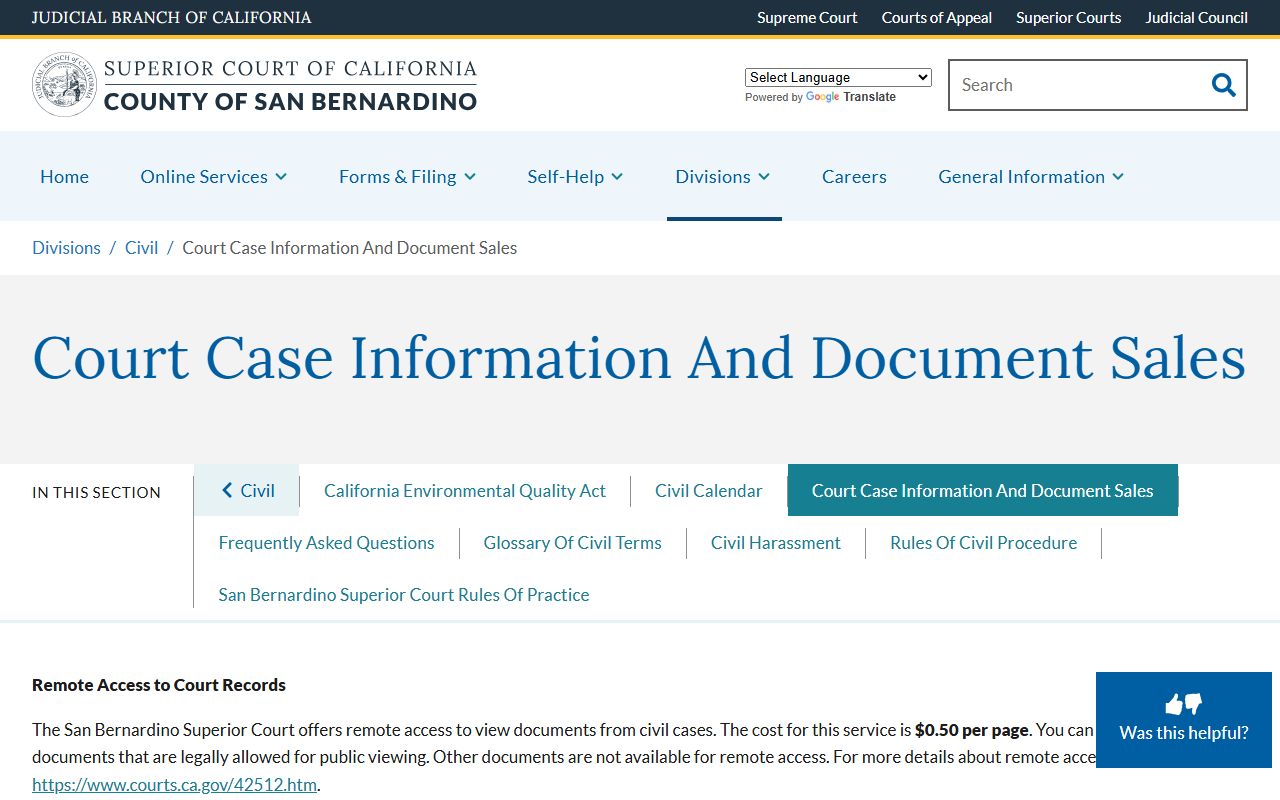Click the magnifying glass search icon
The width and height of the screenshot is (1280, 800).
click(1223, 85)
